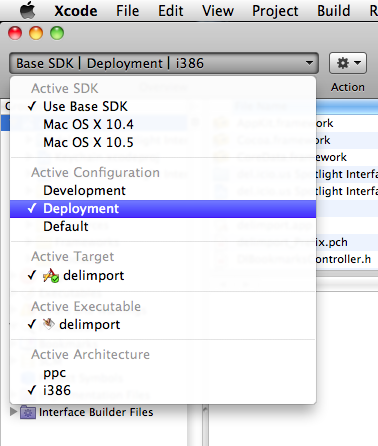378x446 pixels.
Task: Zoom window with green button
Action: [x=57, y=33]
